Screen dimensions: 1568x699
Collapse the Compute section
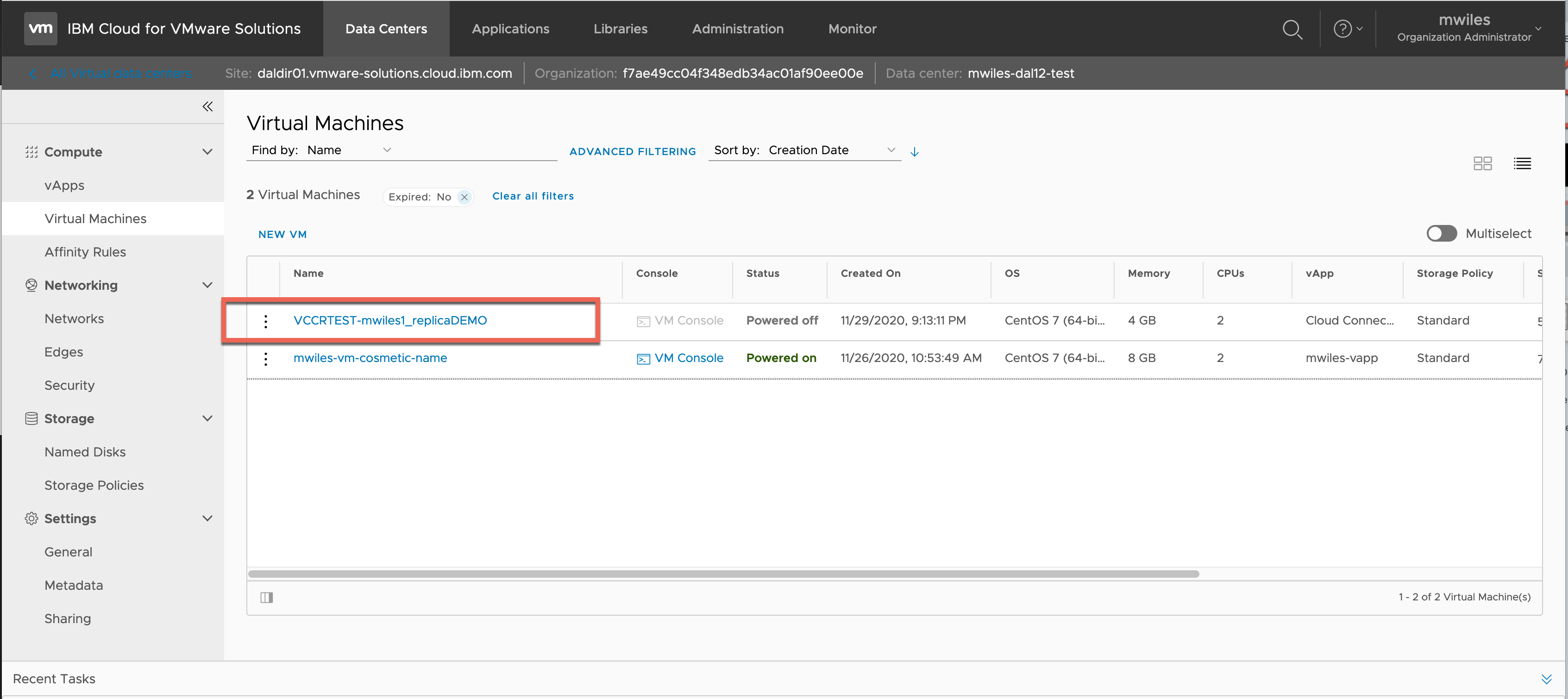[207, 152]
